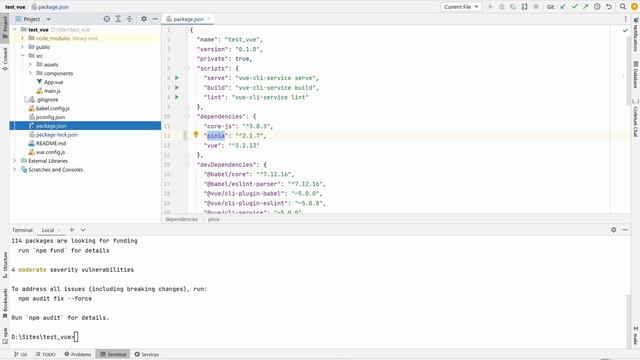Run the build script gutter icon
Image resolution: width=640 pixels, height=360 pixels.
tap(177, 87)
